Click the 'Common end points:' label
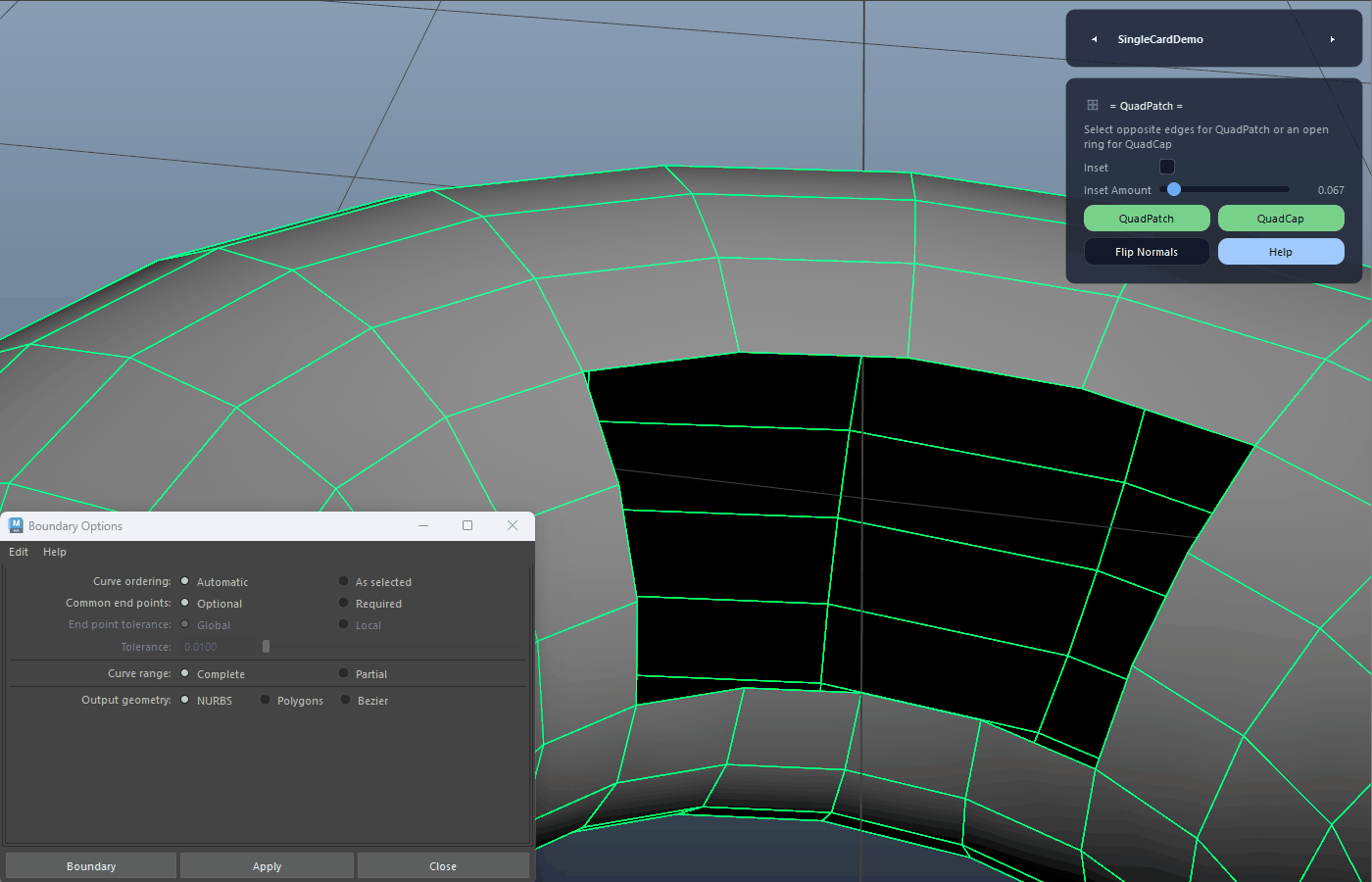Image resolution: width=1372 pixels, height=882 pixels. [x=119, y=603]
